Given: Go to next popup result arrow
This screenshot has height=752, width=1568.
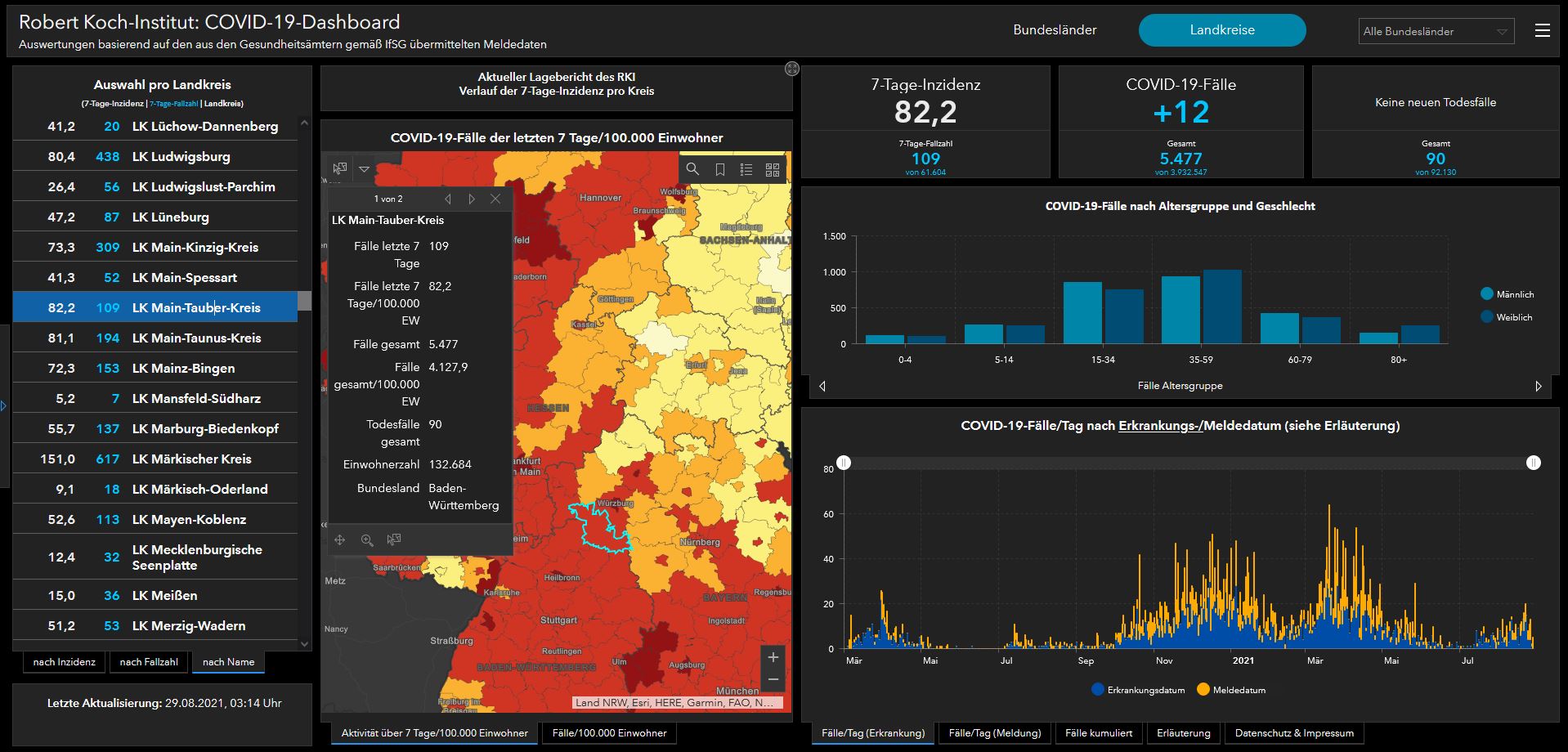Looking at the screenshot, I should click(472, 199).
